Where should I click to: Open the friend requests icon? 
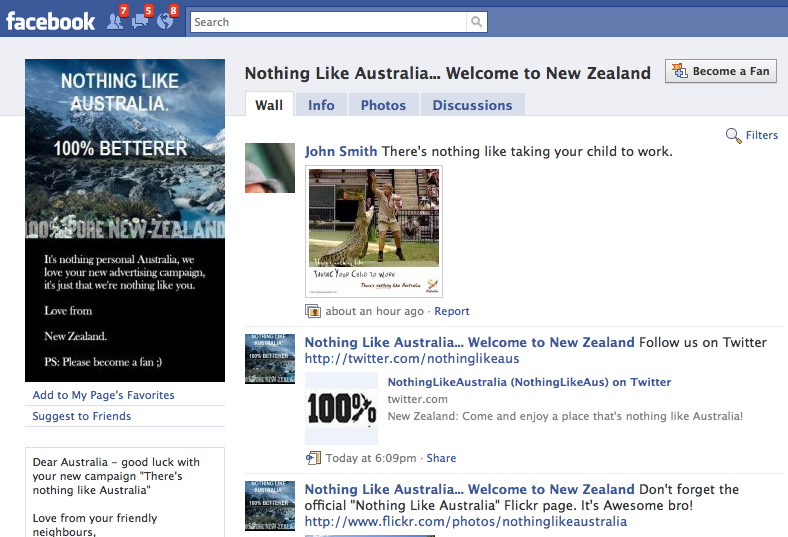(116, 21)
